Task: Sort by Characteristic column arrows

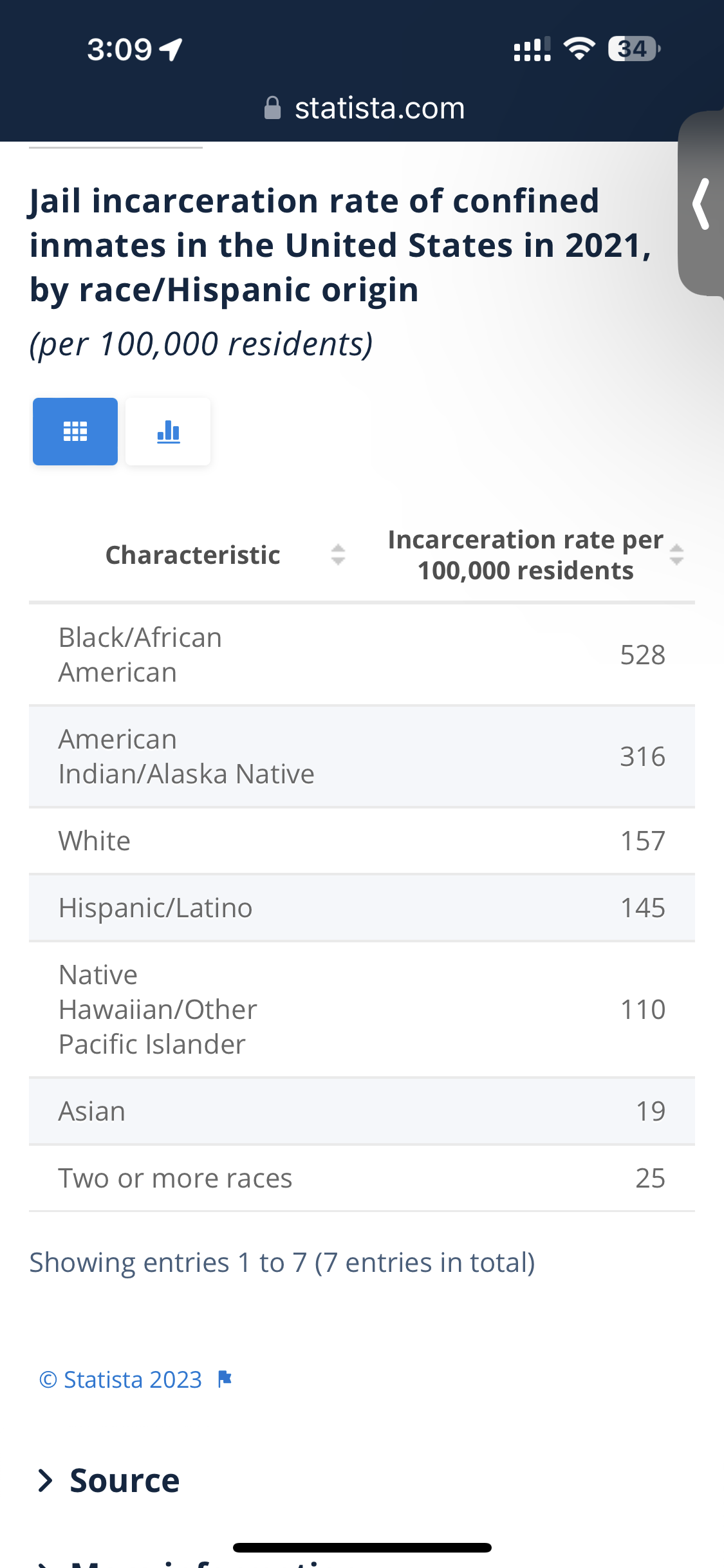Action: 338,555
